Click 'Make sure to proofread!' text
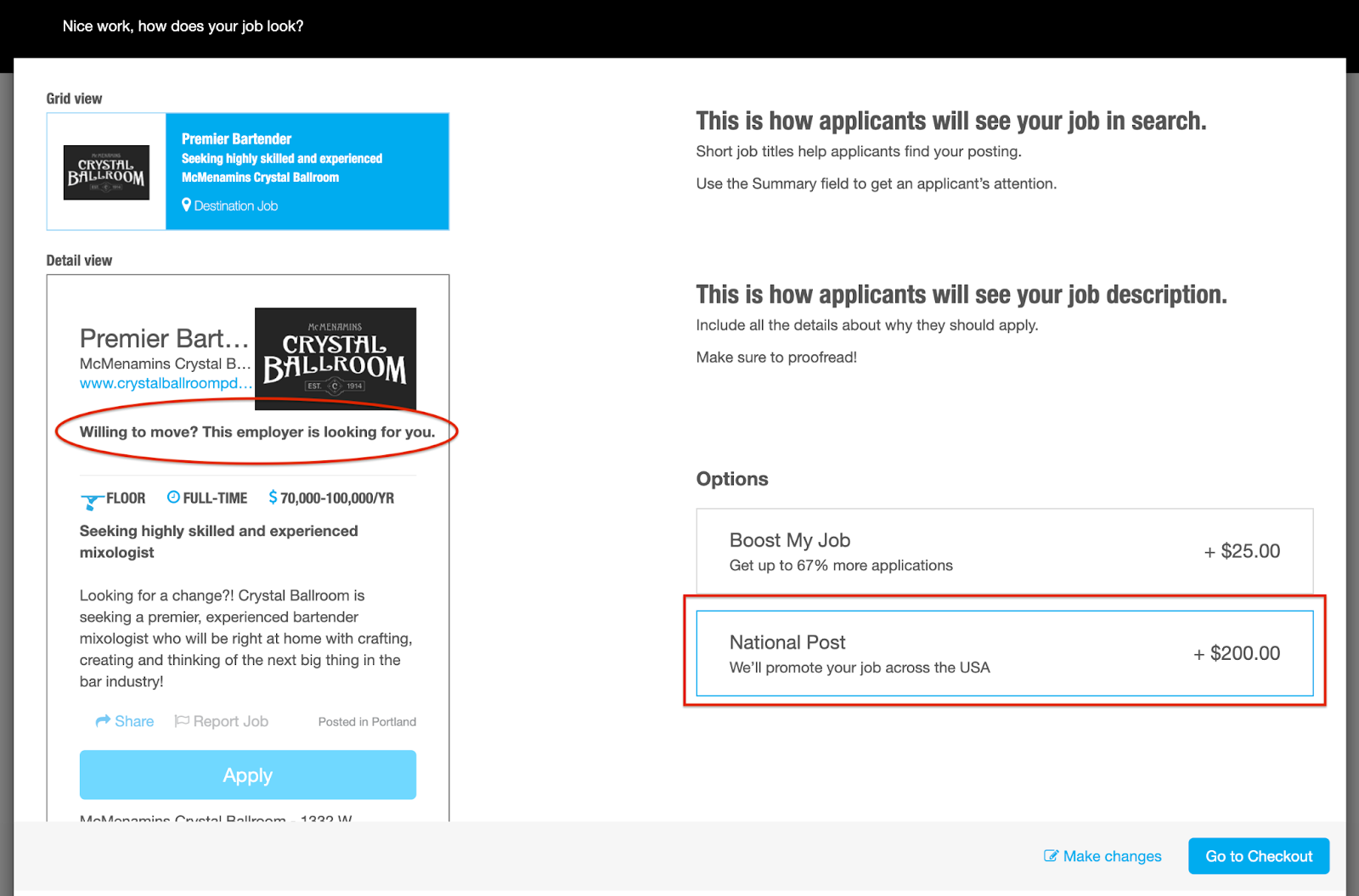The width and height of the screenshot is (1359, 896). click(x=776, y=358)
